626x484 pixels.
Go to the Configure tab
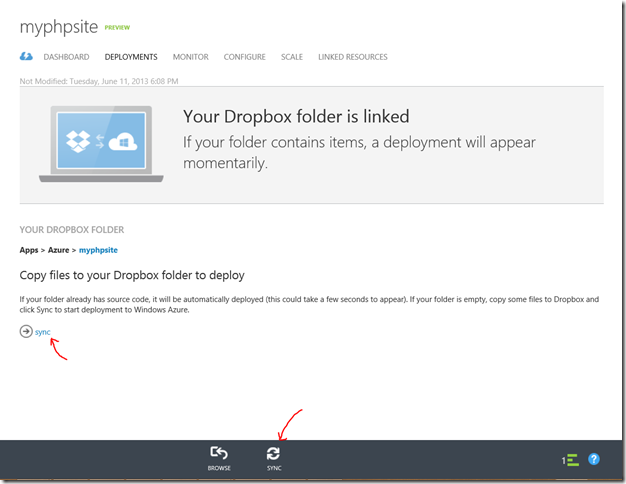click(244, 57)
